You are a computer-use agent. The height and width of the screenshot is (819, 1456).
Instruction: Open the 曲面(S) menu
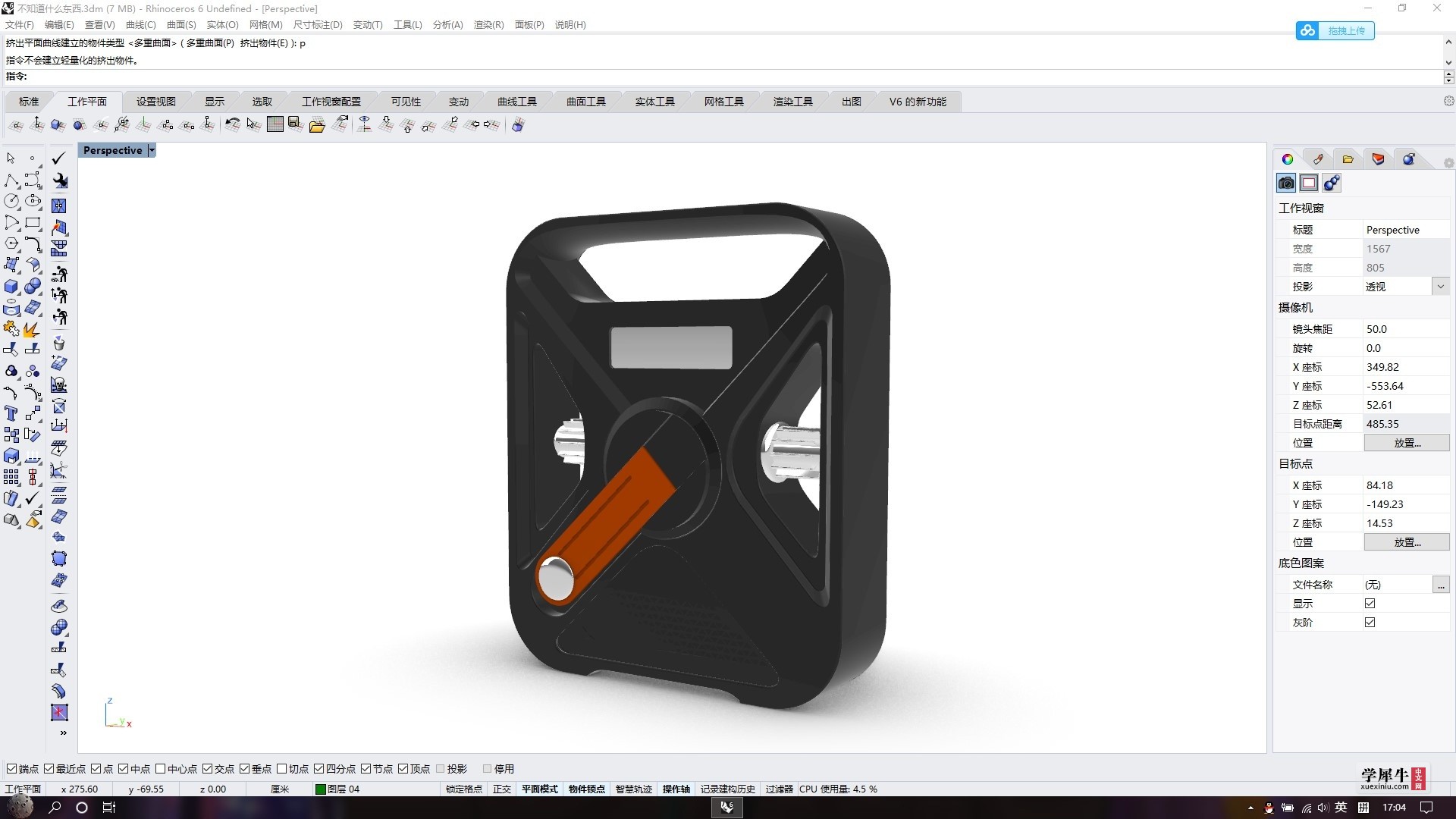181,25
